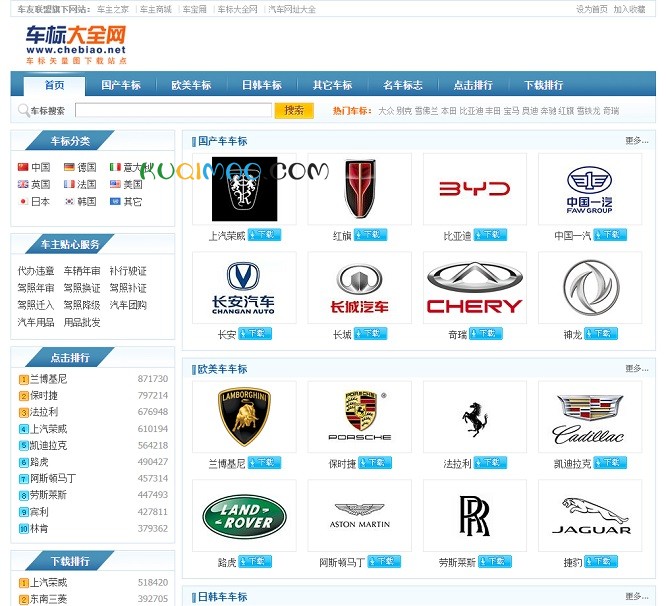Download the 奇瑞 logo
The height and width of the screenshot is (606, 666).
point(486,334)
